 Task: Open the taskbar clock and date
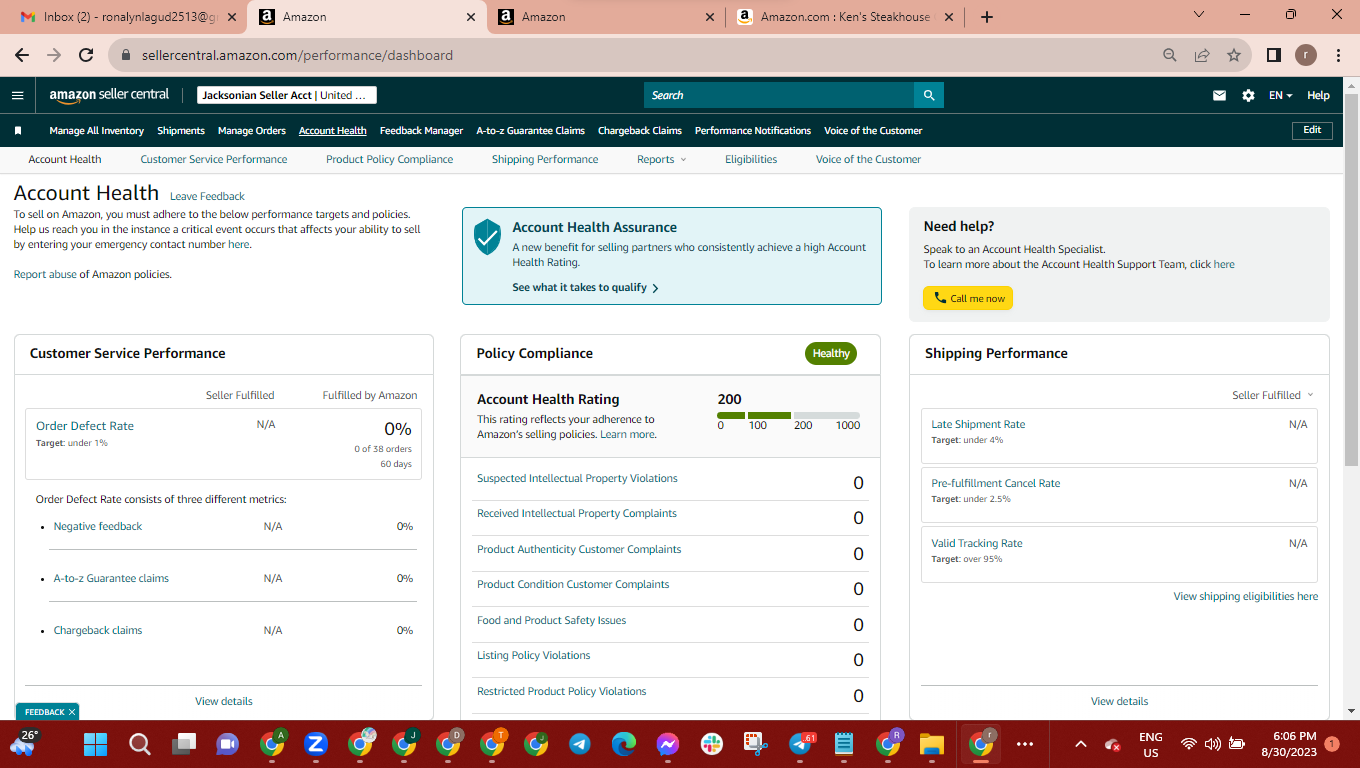tap(1289, 744)
